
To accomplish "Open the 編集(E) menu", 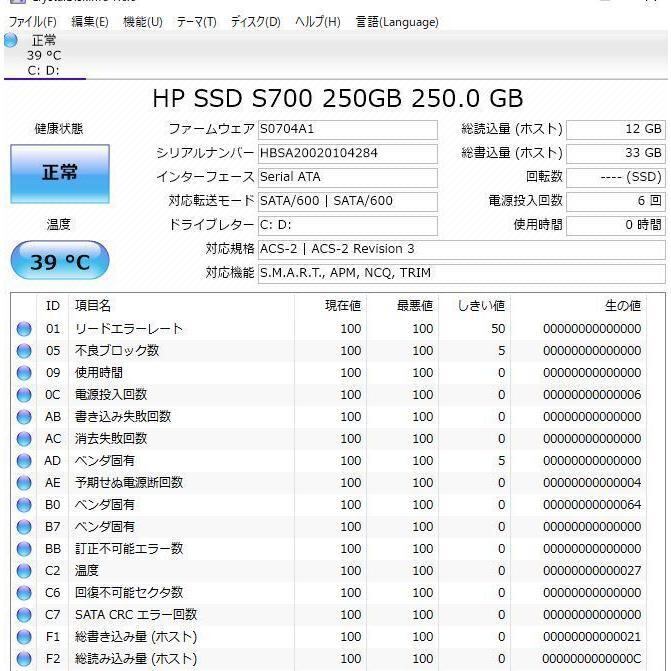I will tap(90, 21).
